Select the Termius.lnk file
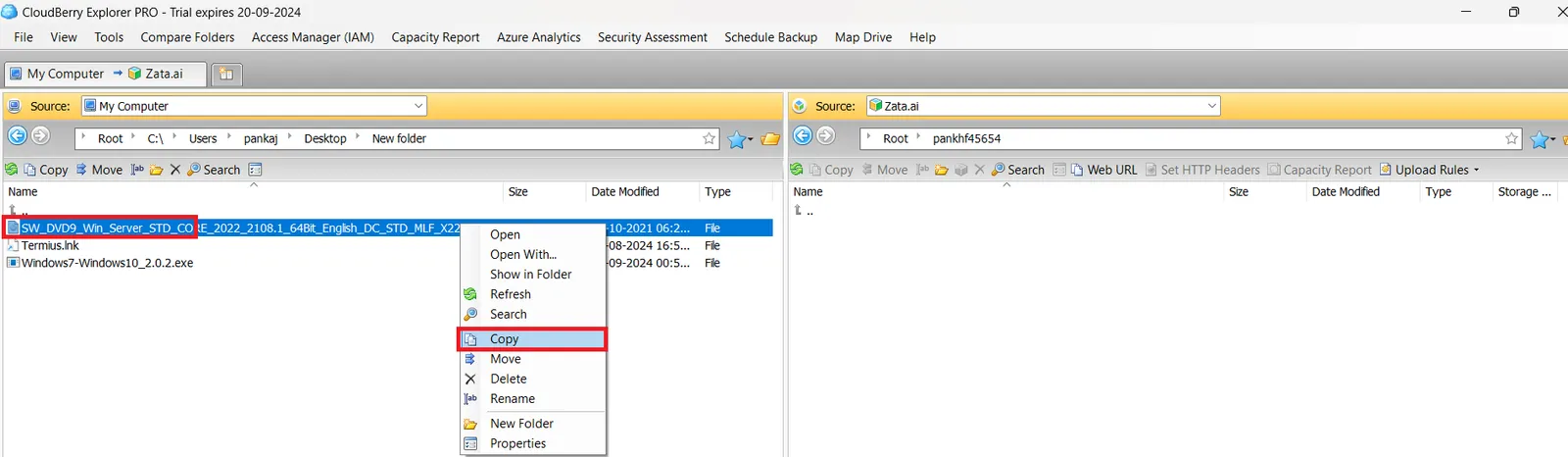The width and height of the screenshot is (1568, 457). [50, 245]
